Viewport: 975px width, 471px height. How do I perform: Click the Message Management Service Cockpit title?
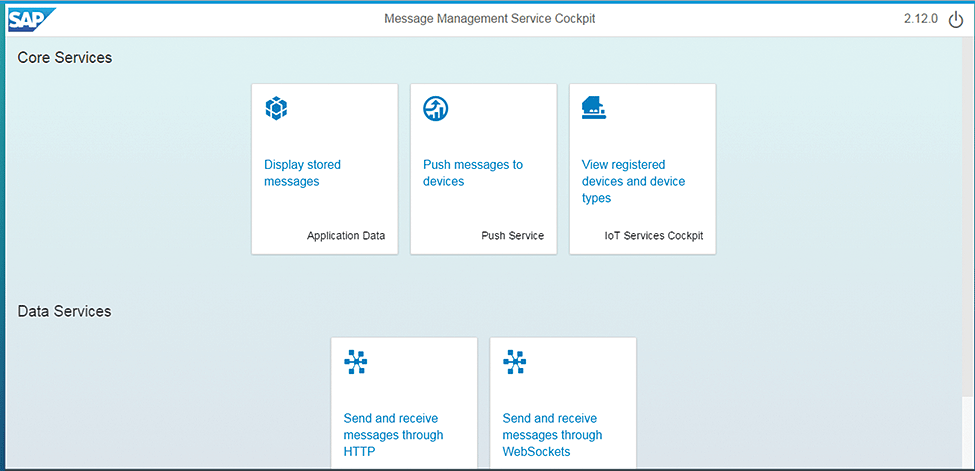tap(496, 19)
